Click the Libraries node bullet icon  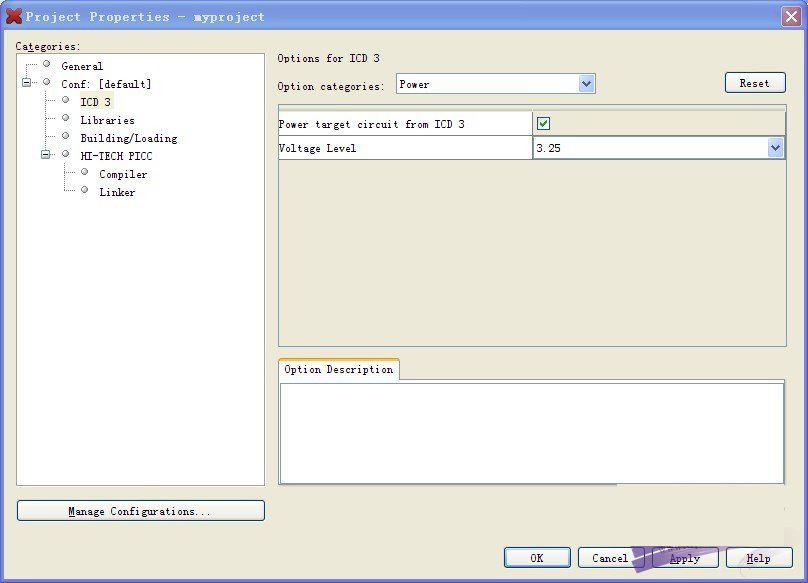pyautogui.click(x=65, y=118)
